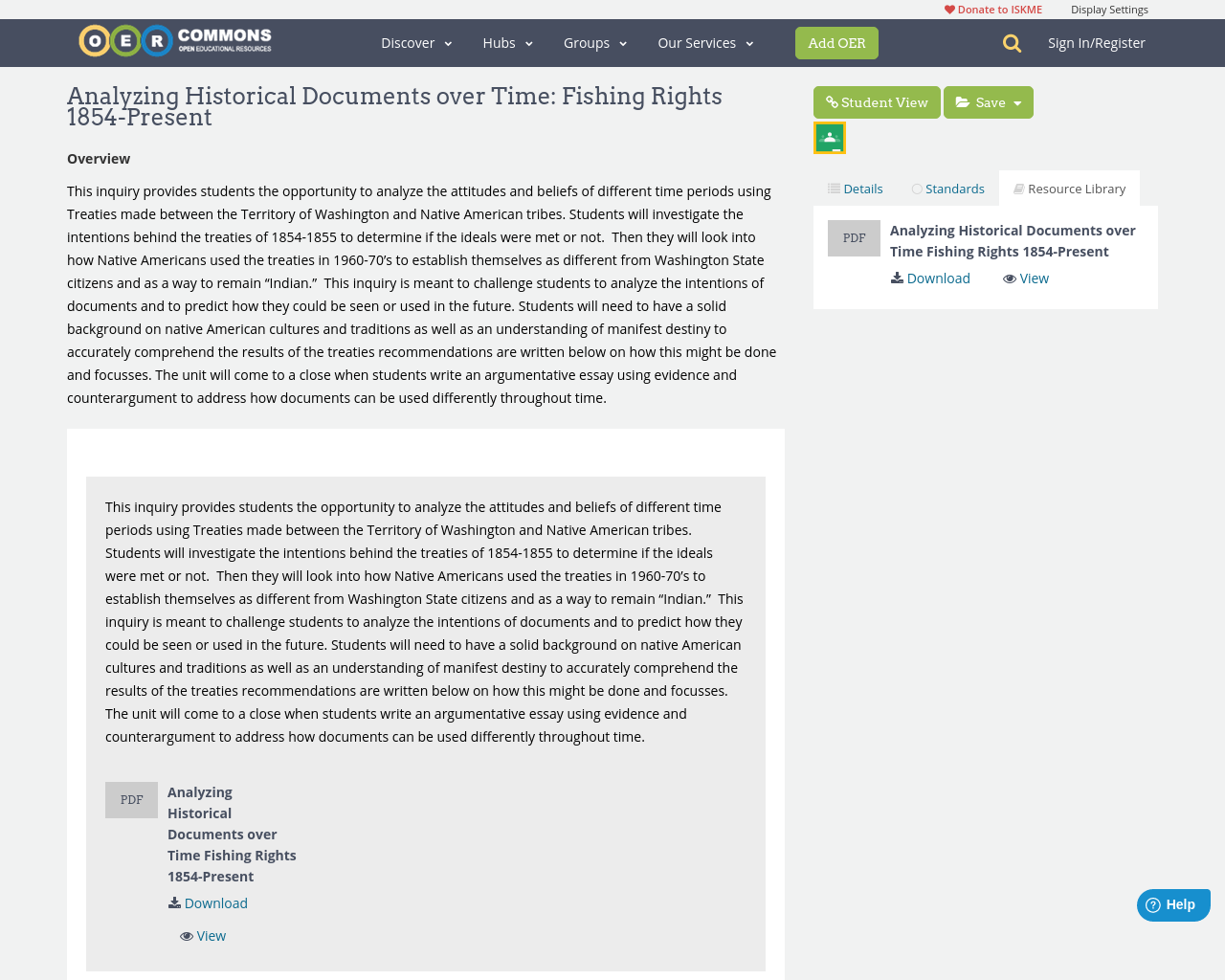Click the Help bubble button
This screenshot has height=980, width=1225.
(1173, 905)
